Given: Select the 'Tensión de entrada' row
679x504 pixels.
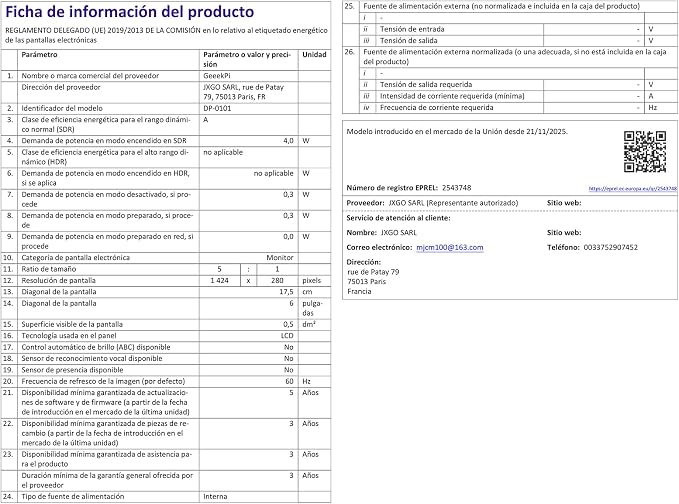Looking at the screenshot, I should 510,29.
